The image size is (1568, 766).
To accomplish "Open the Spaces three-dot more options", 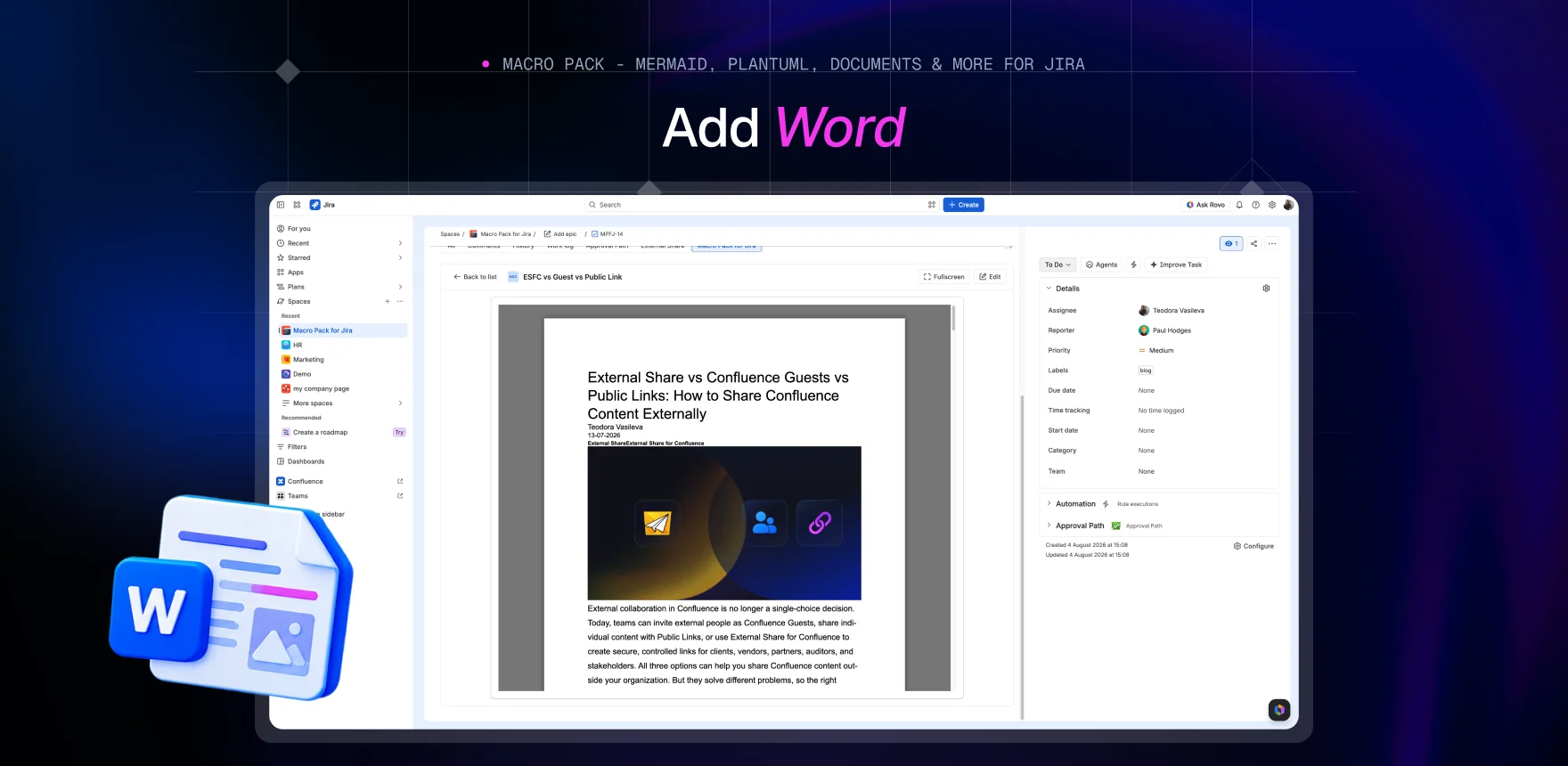I will coord(400,301).
